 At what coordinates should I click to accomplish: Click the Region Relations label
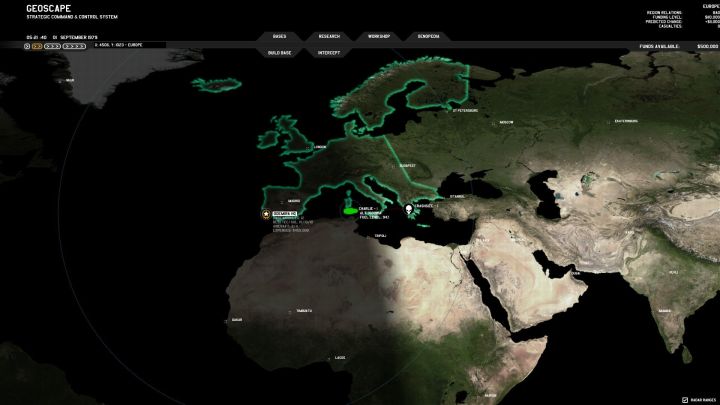(664, 13)
